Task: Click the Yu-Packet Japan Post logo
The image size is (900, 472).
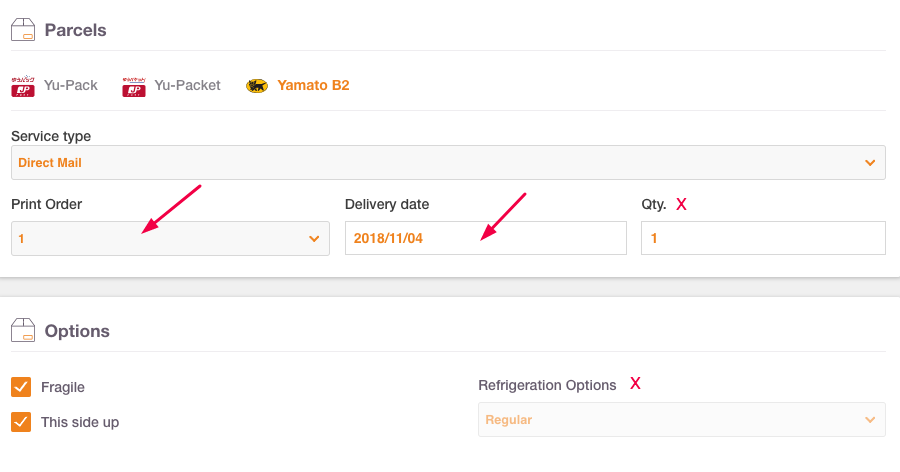Action: coord(134,87)
